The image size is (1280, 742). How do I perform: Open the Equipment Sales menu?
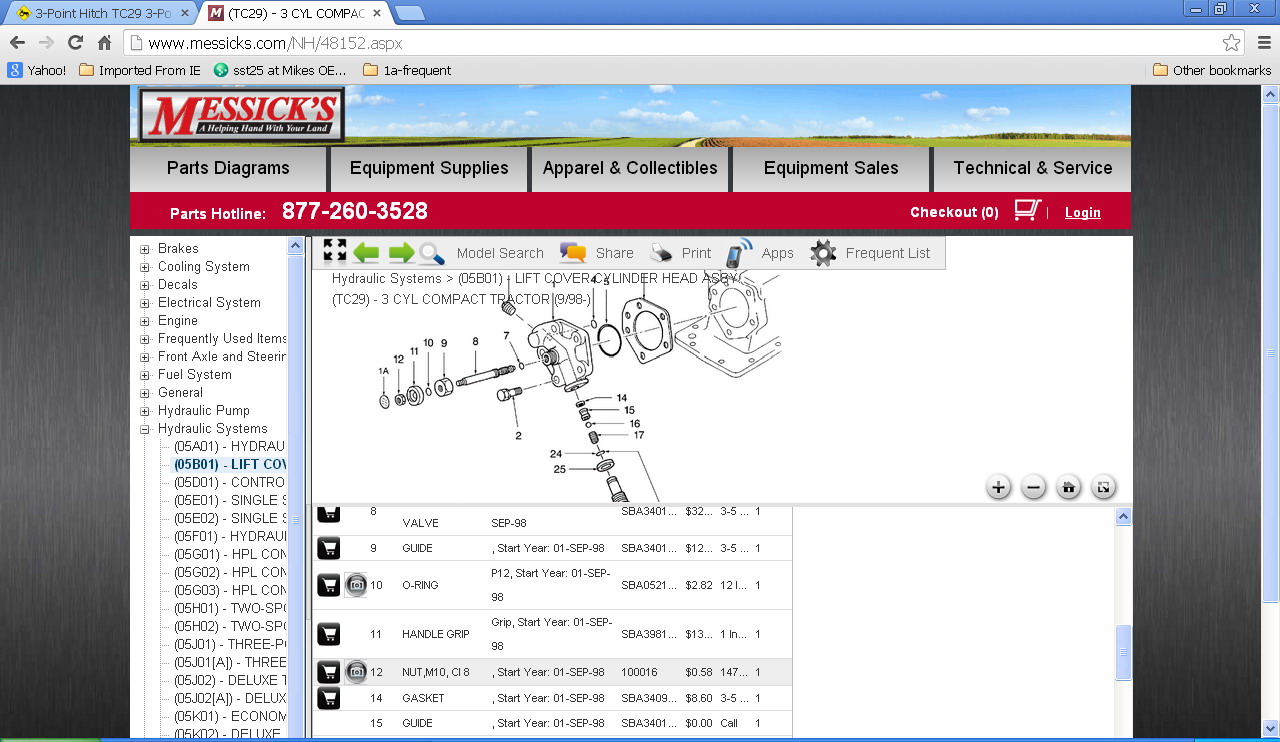[x=831, y=168]
